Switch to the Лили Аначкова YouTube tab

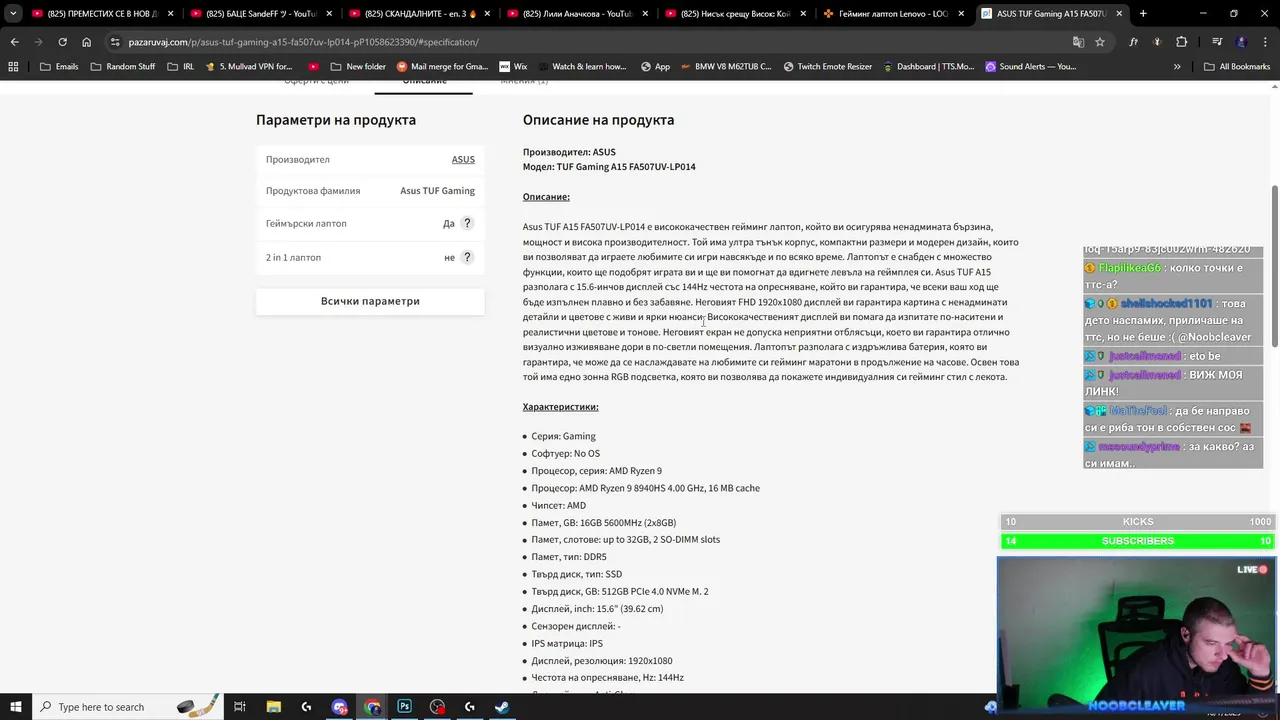point(577,13)
